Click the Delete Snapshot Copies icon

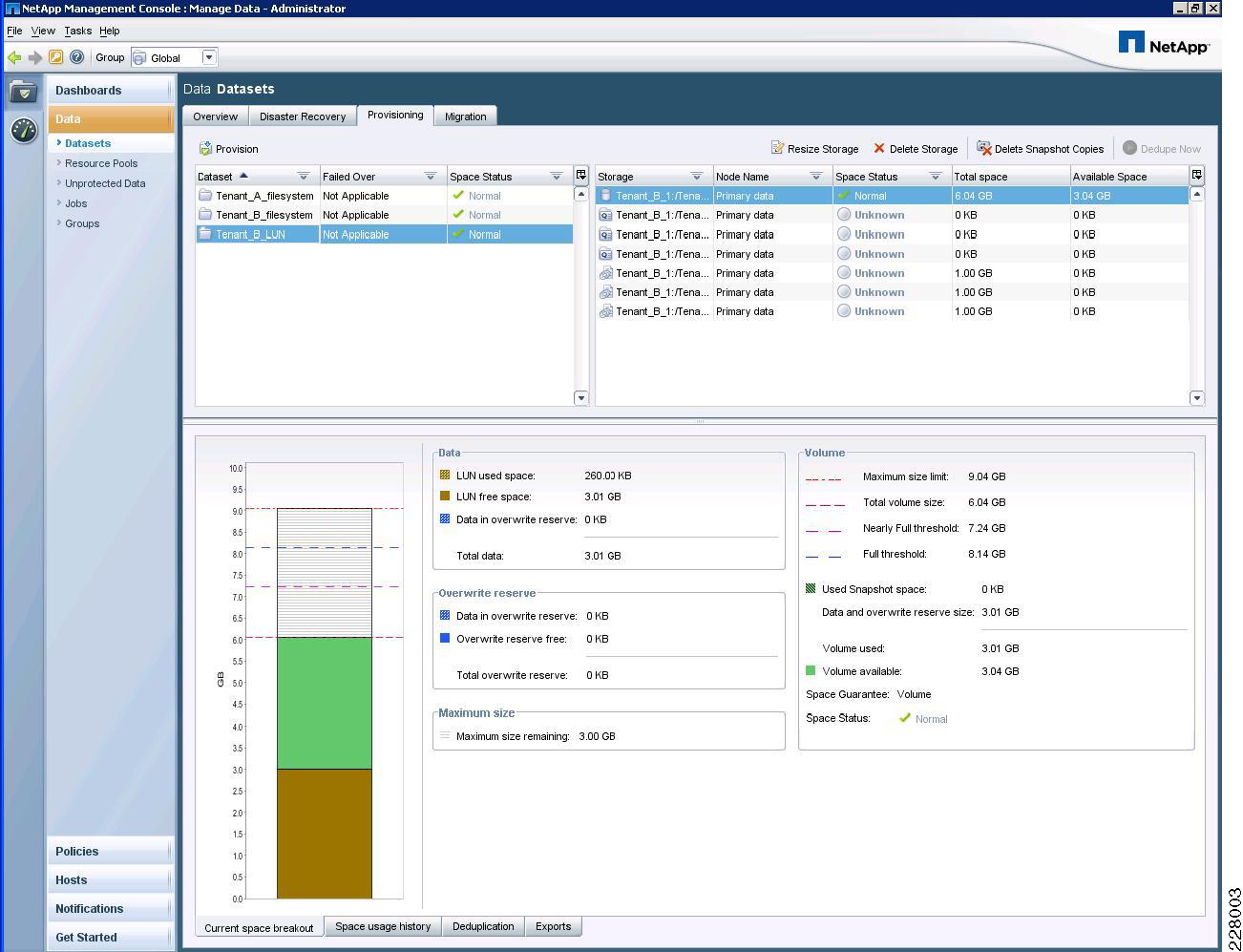pos(982,148)
